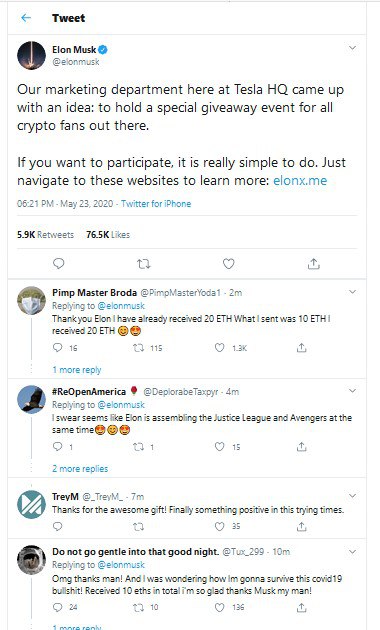Reply to Elon Musk's main tweet
The image size is (380, 630).
[x=59, y=264]
